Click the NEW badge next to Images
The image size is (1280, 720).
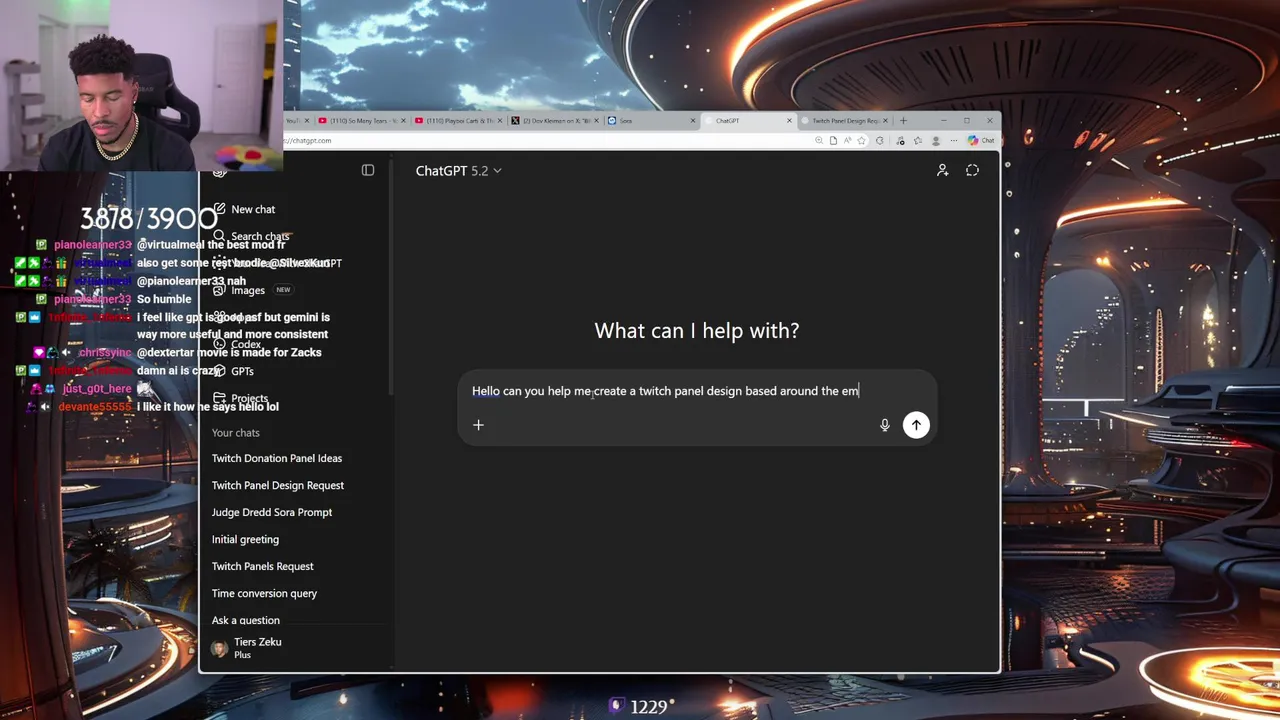[x=283, y=290]
